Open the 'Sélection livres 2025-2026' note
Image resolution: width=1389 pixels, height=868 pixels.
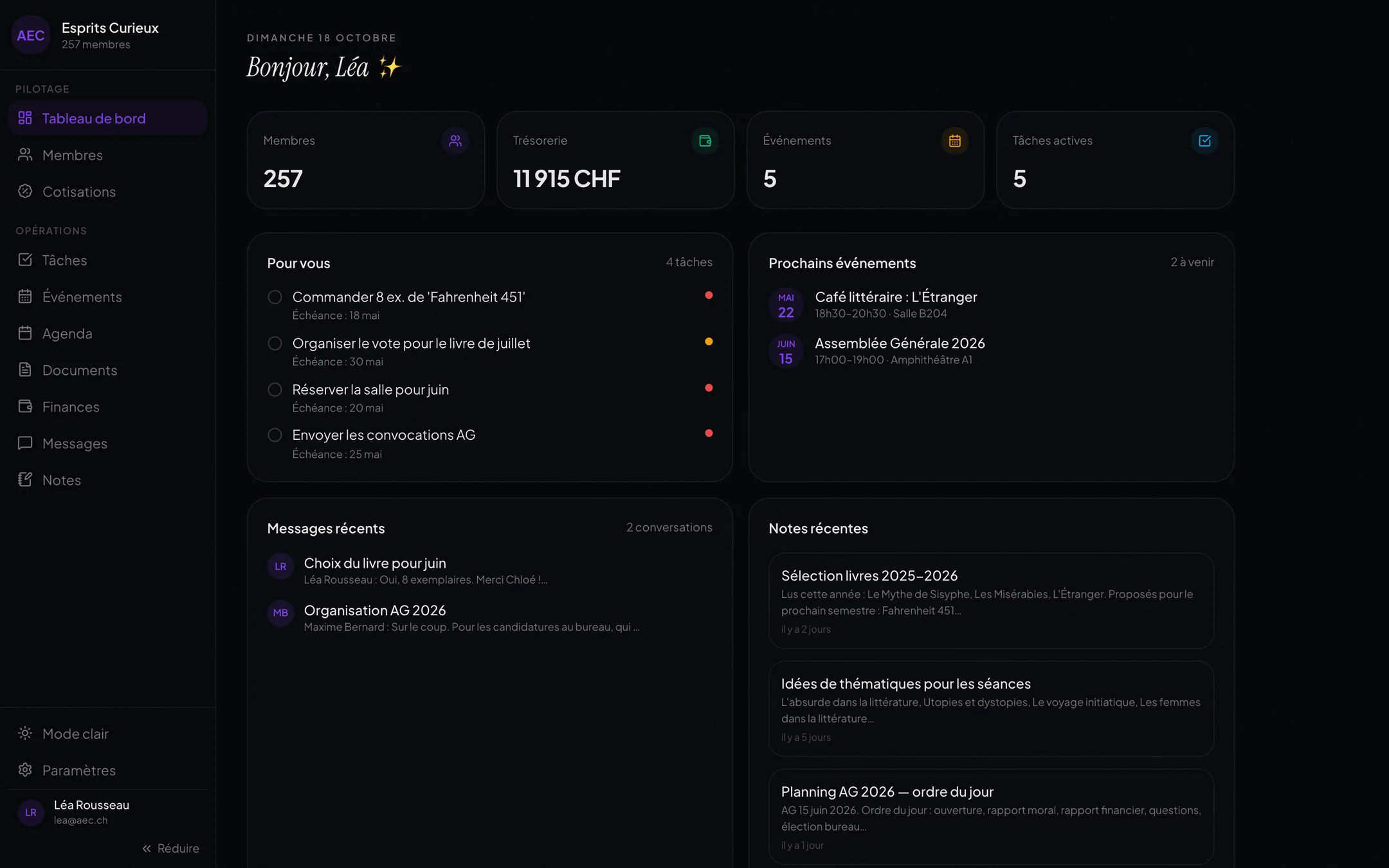point(991,601)
